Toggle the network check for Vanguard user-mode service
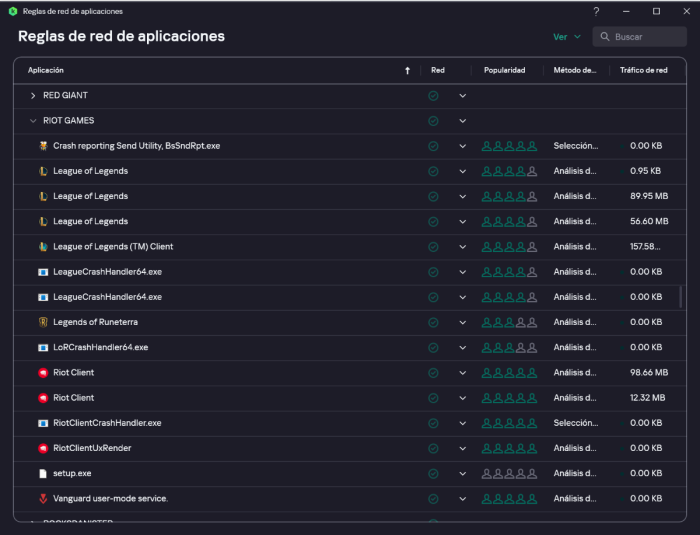The height and width of the screenshot is (535, 700). pos(433,499)
